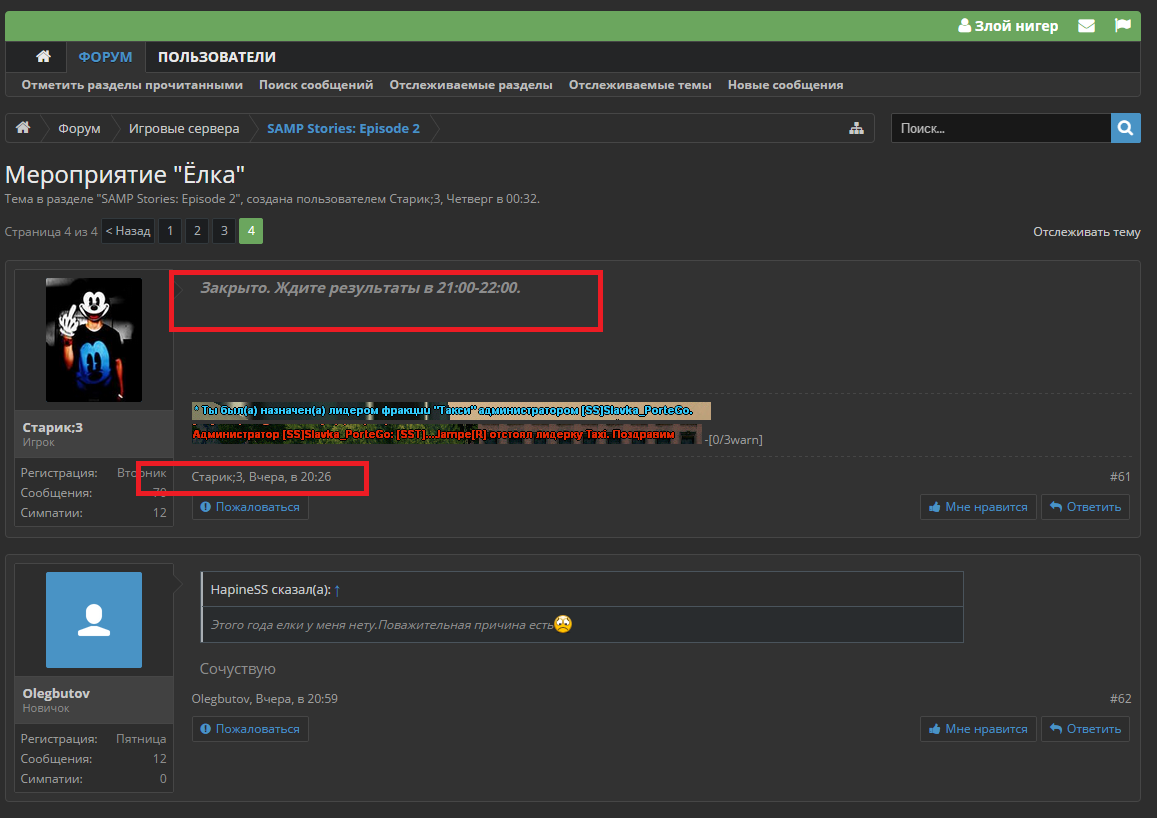Report post #61 via Пожаловаться

pos(250,507)
